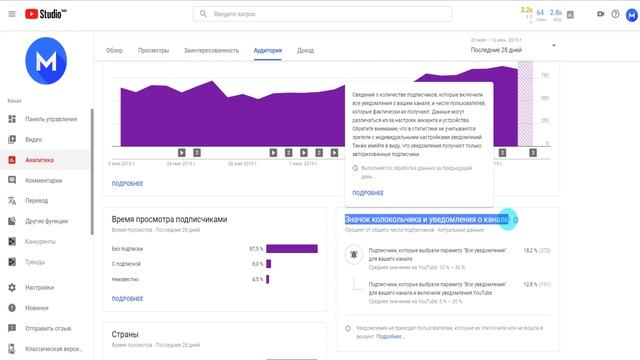The height and width of the screenshot is (360, 640).
Task: Open the Перевод translation icon
Action: (x=12, y=200)
